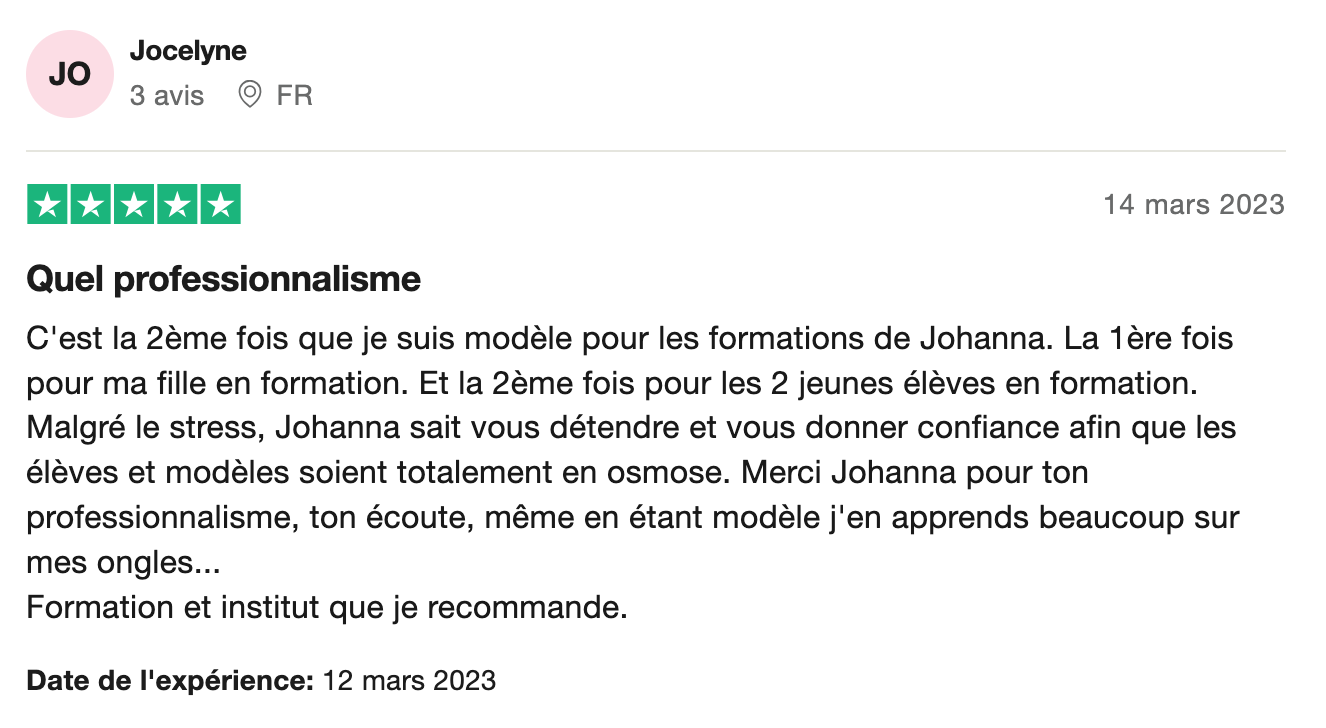Click the horizontal divider under reviewer info
The height and width of the screenshot is (728, 1326).
656,151
